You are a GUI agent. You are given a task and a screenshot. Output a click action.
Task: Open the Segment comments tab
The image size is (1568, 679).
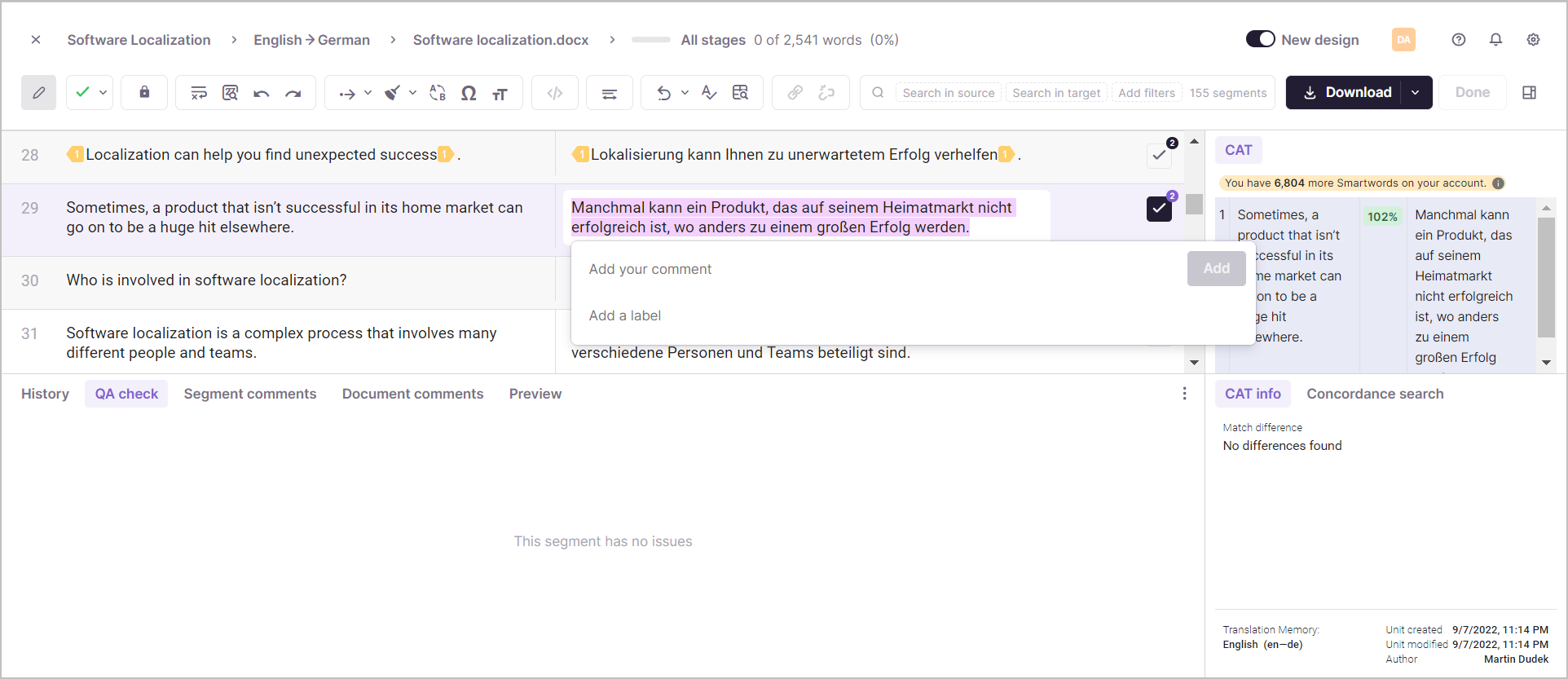(250, 394)
